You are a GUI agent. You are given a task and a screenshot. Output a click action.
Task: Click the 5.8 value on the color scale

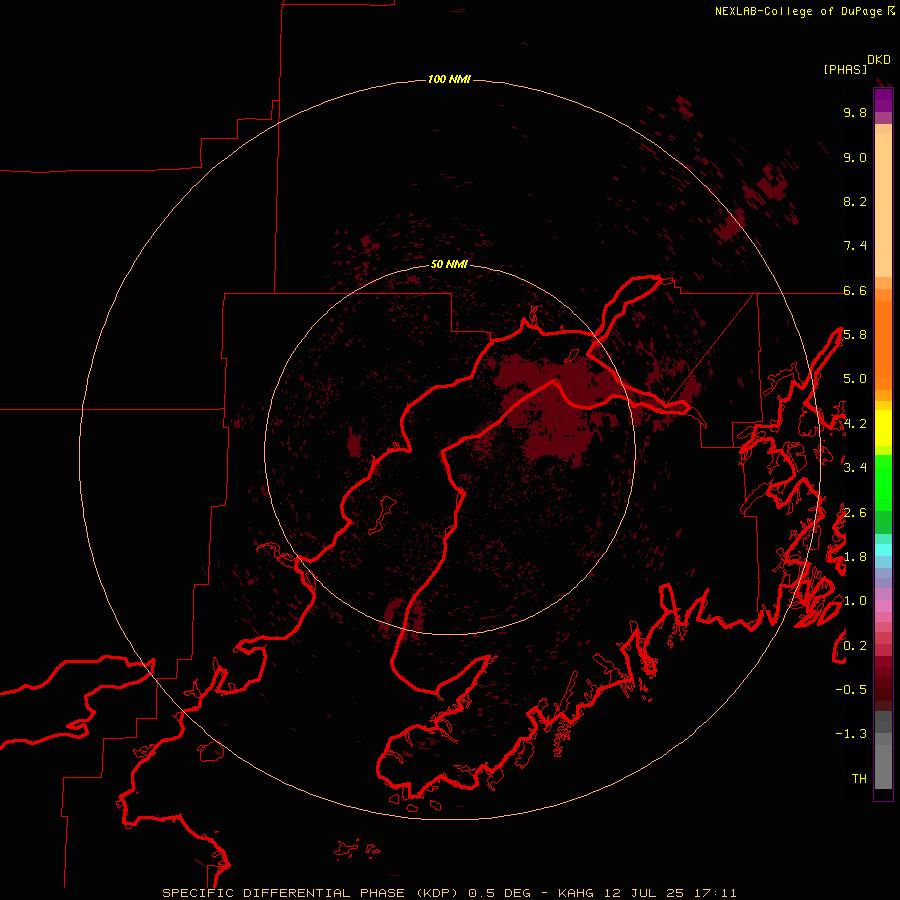click(855, 335)
